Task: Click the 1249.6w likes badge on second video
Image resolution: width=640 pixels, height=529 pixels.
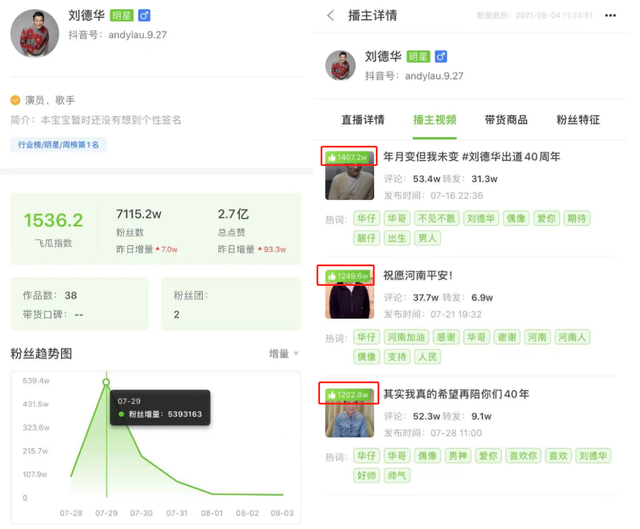Action: [348, 276]
